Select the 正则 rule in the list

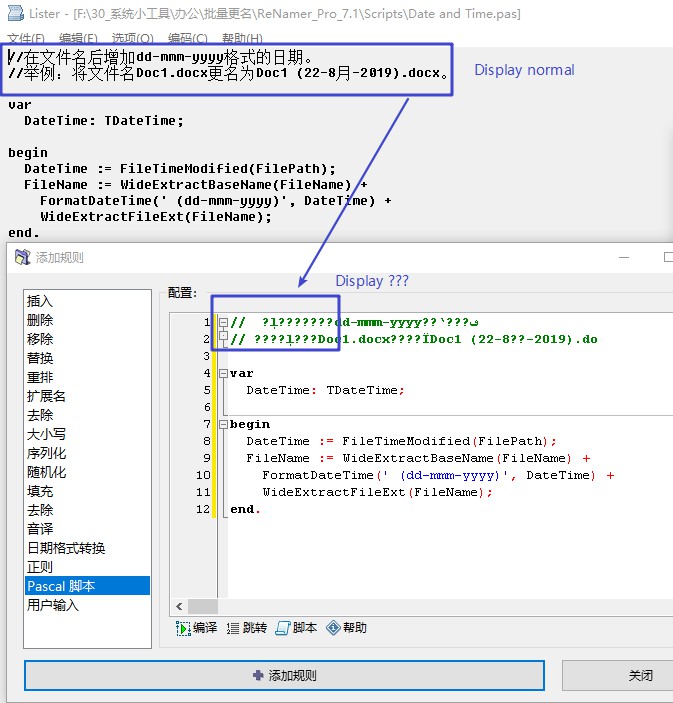(x=40, y=567)
